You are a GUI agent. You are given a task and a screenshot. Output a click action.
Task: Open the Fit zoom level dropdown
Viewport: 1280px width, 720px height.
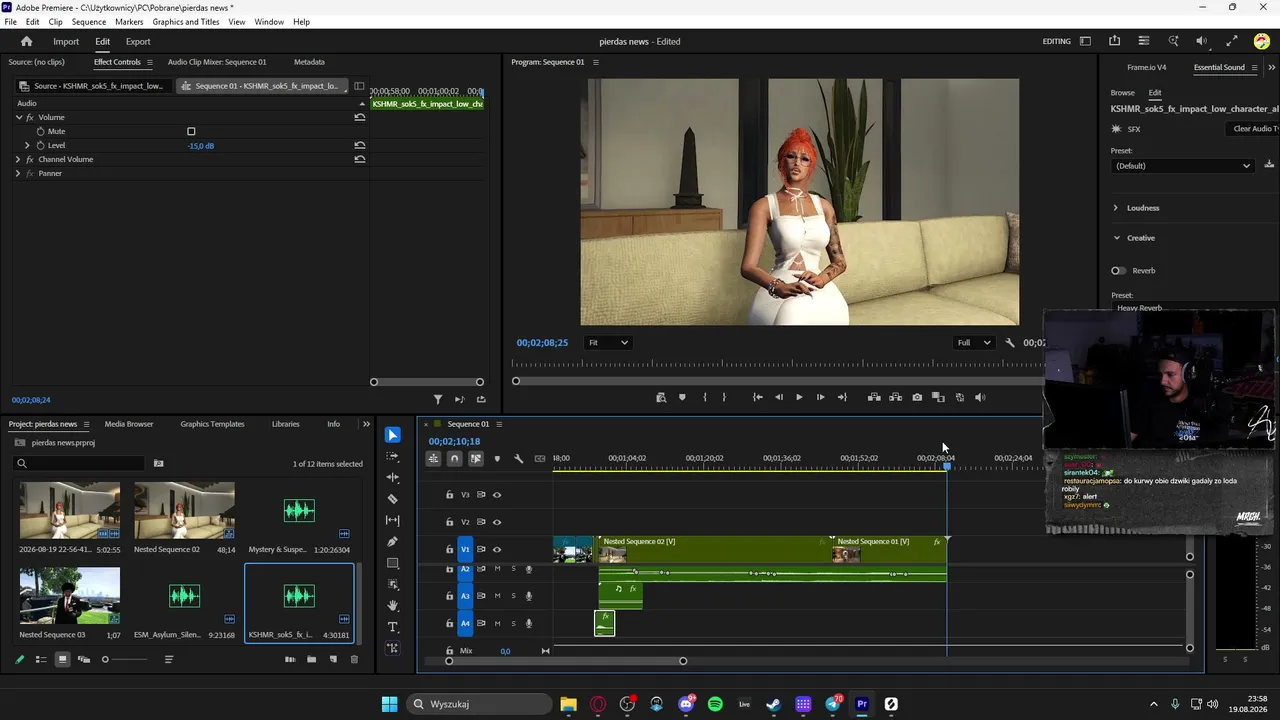coord(608,343)
